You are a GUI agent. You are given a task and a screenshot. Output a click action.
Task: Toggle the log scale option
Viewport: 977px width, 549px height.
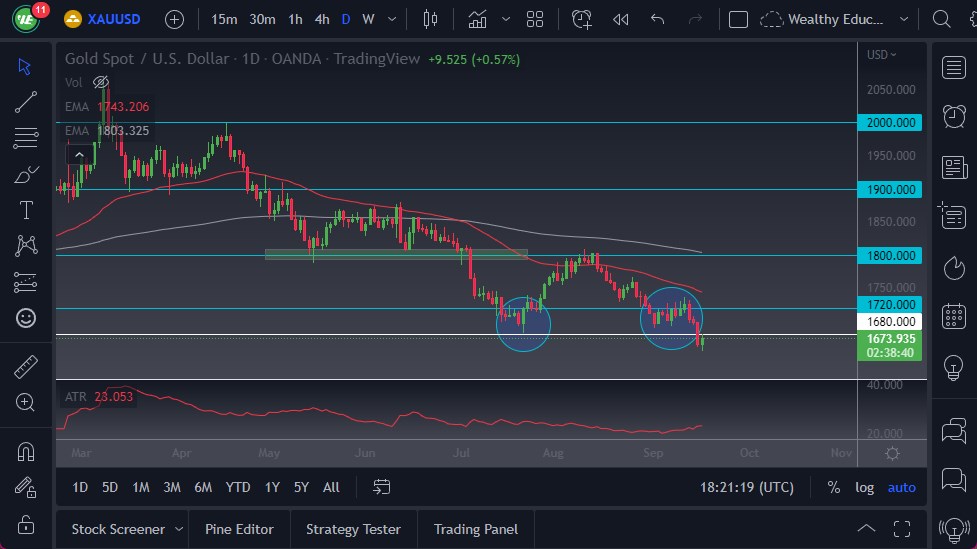pyautogui.click(x=864, y=487)
